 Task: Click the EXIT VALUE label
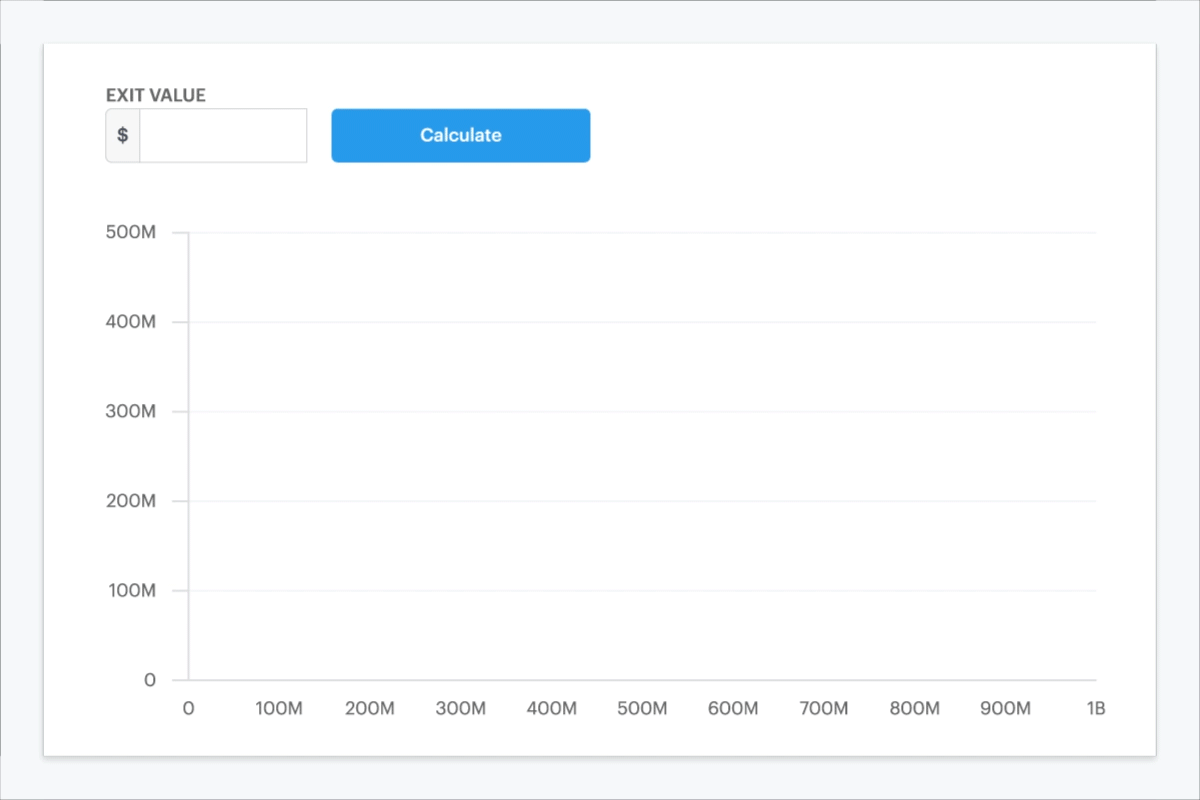(154, 95)
